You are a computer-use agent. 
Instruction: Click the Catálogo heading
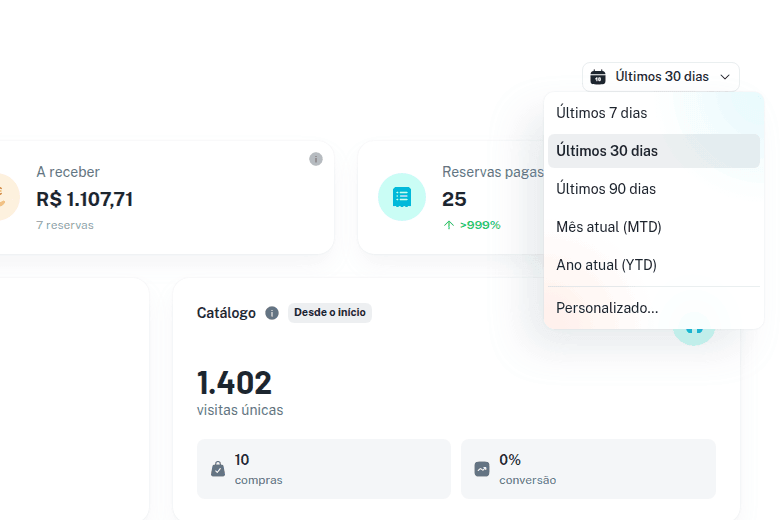pos(226,313)
